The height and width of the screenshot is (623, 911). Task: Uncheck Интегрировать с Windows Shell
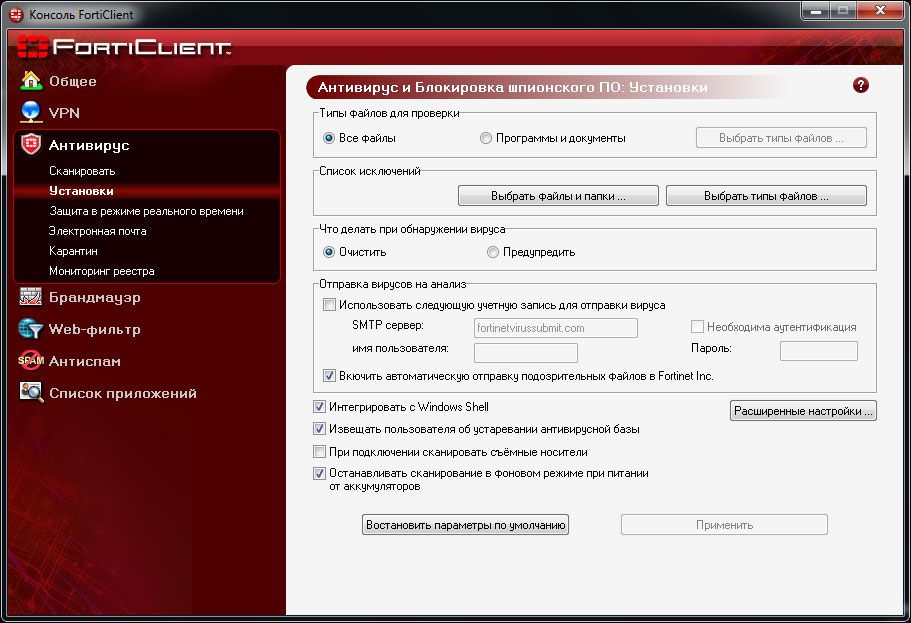point(320,406)
